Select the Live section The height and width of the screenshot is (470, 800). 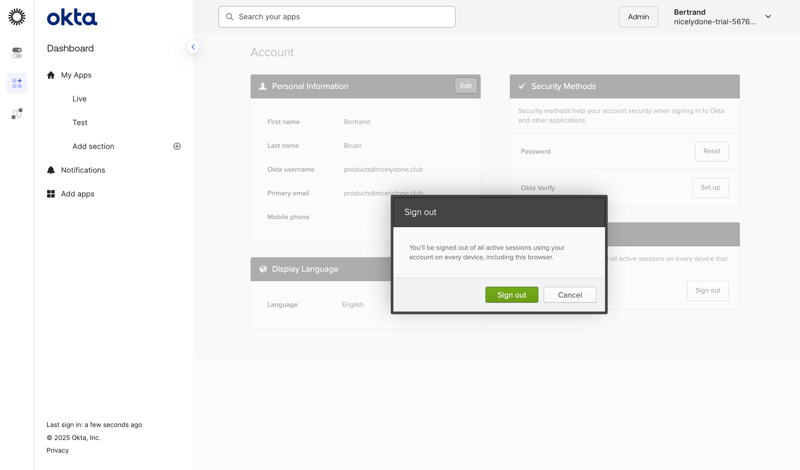tap(79, 99)
